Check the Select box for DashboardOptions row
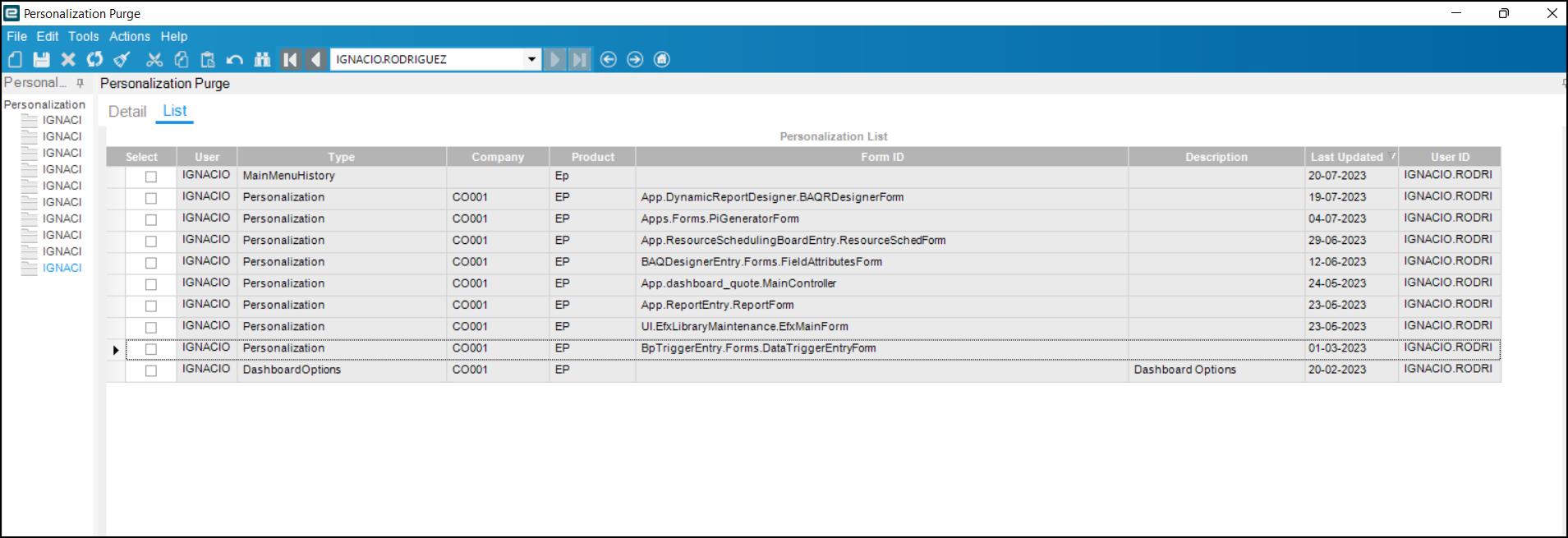Screen dimensions: 1568x538 click(151, 370)
